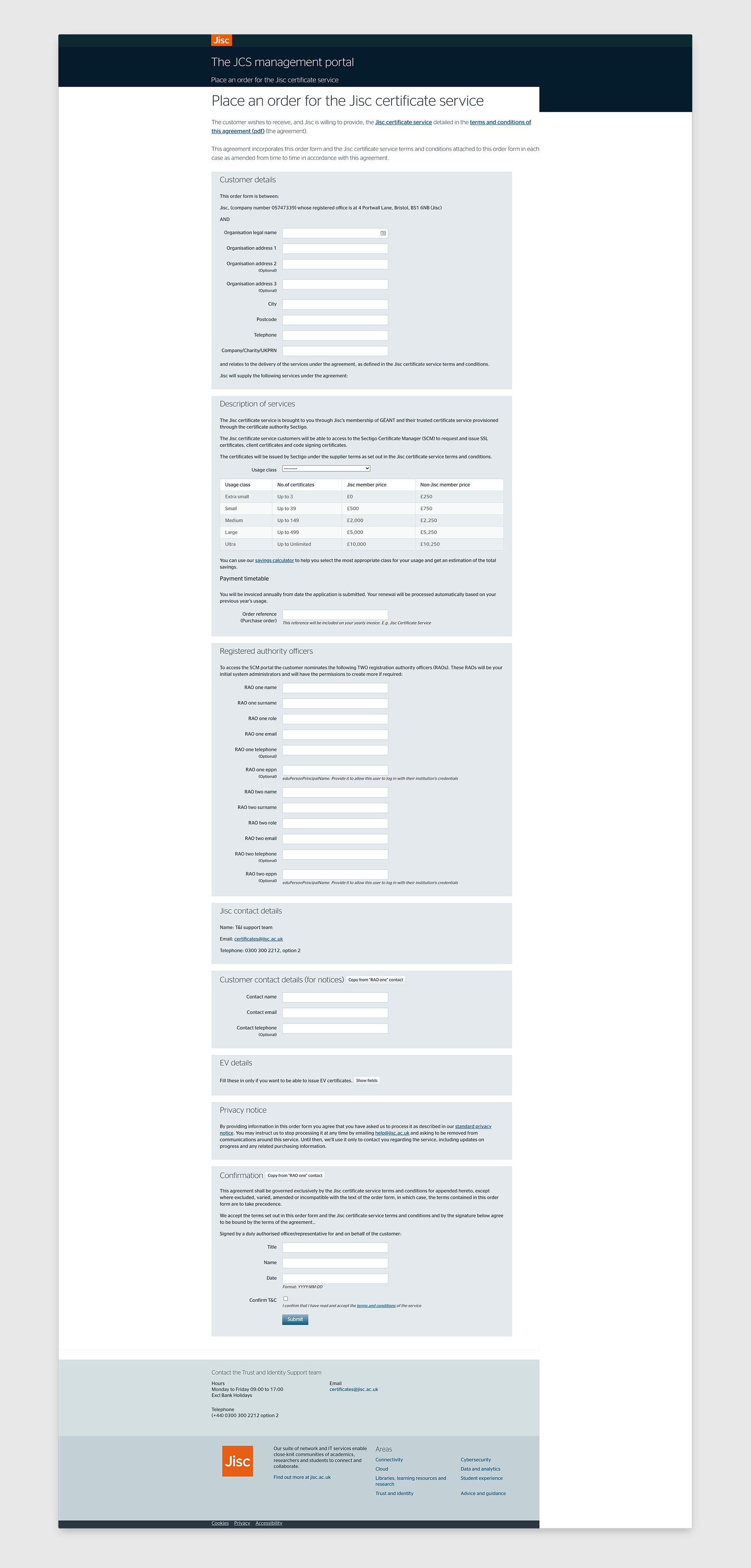751x1568 pixels.
Task: Click the footer support email certificates@jisc.ac.uk
Action: (354, 1389)
